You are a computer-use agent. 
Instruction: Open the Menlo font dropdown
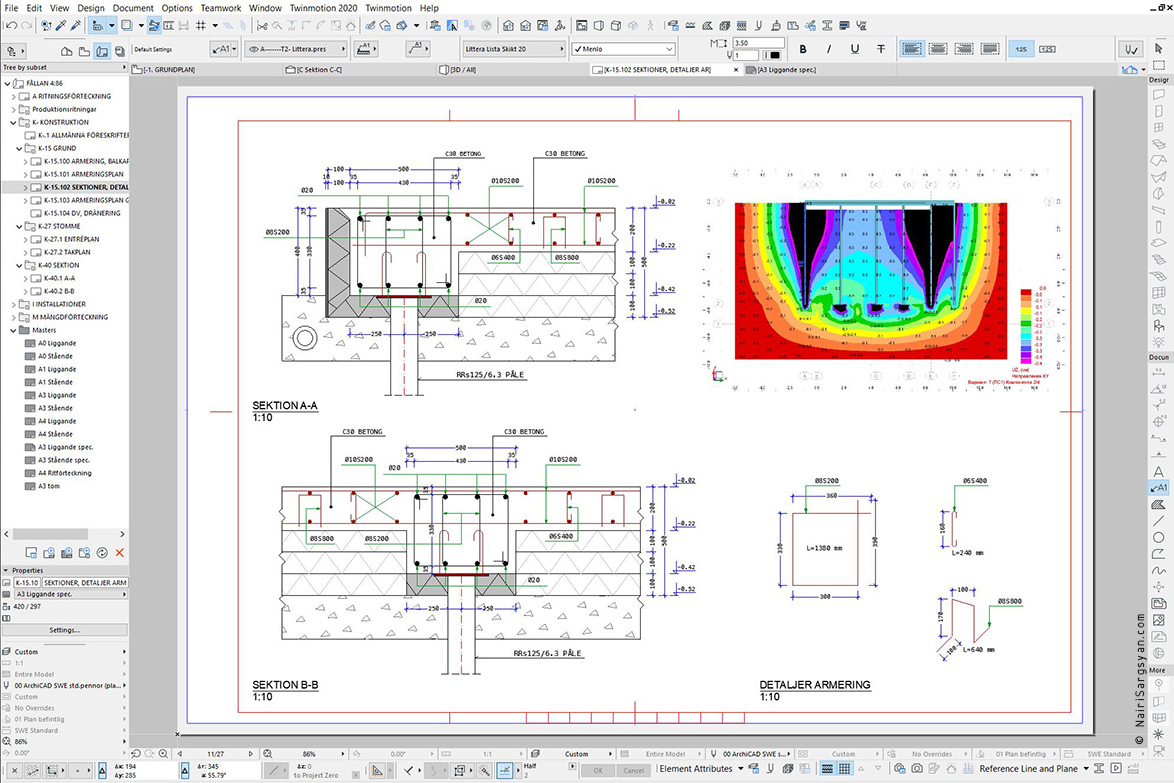tap(624, 49)
